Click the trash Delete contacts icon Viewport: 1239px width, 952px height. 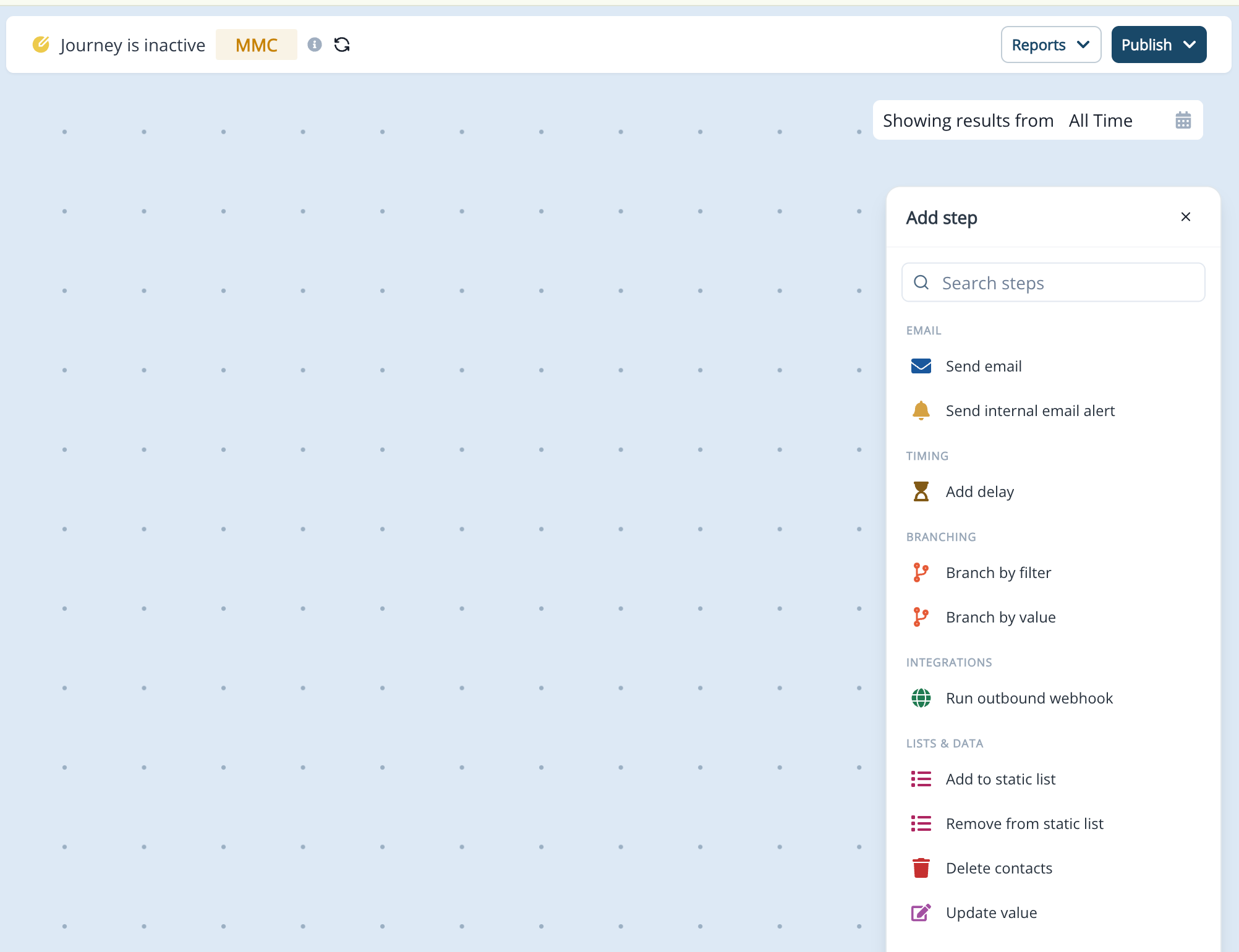coord(921,868)
